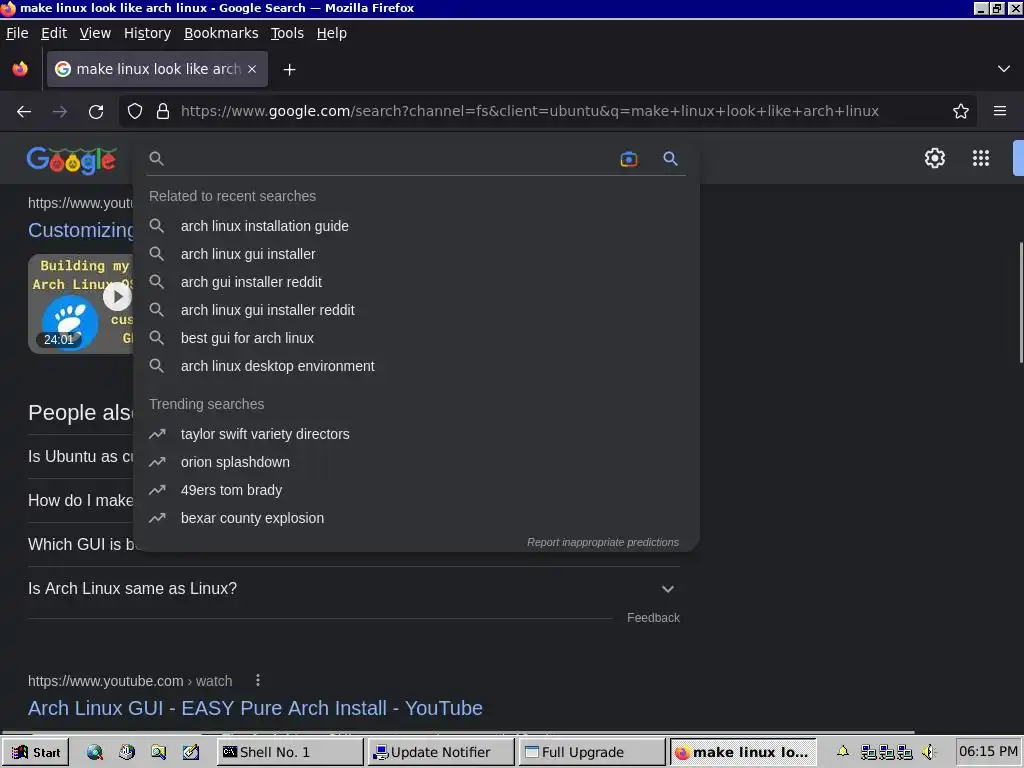Open trending search 49ers tom brady

click(416, 490)
